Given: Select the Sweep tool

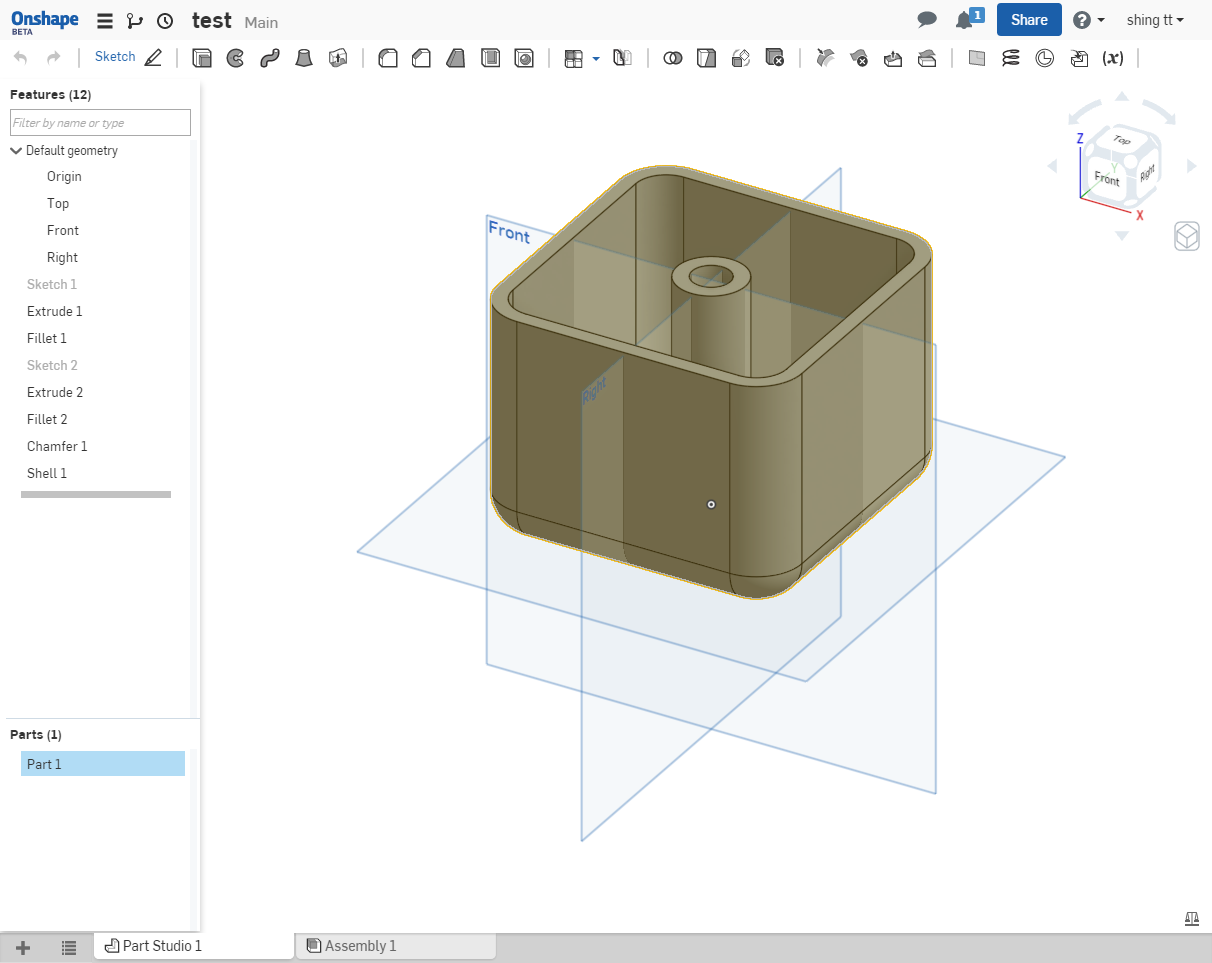Looking at the screenshot, I should [269, 58].
